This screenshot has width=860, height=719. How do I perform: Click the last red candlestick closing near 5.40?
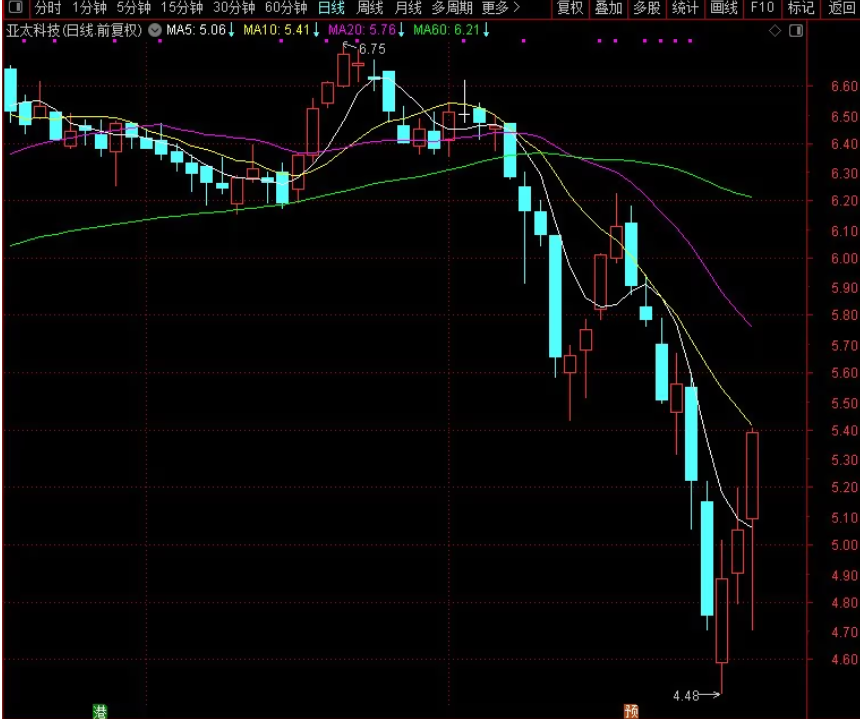click(x=752, y=475)
